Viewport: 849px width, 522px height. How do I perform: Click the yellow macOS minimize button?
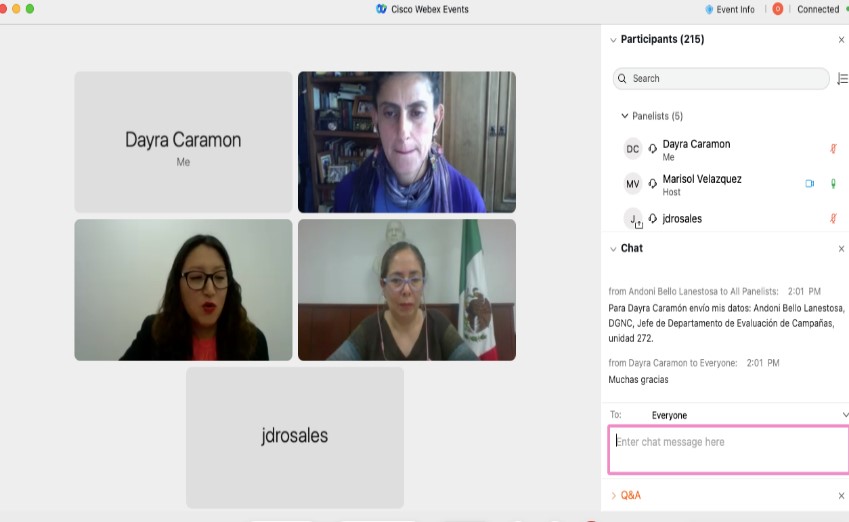[x=16, y=9]
